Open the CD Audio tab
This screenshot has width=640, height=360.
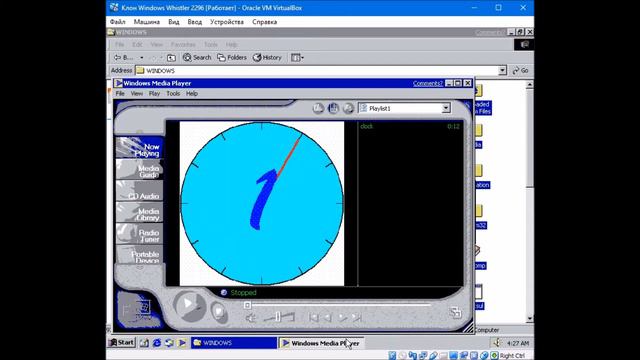pos(140,191)
